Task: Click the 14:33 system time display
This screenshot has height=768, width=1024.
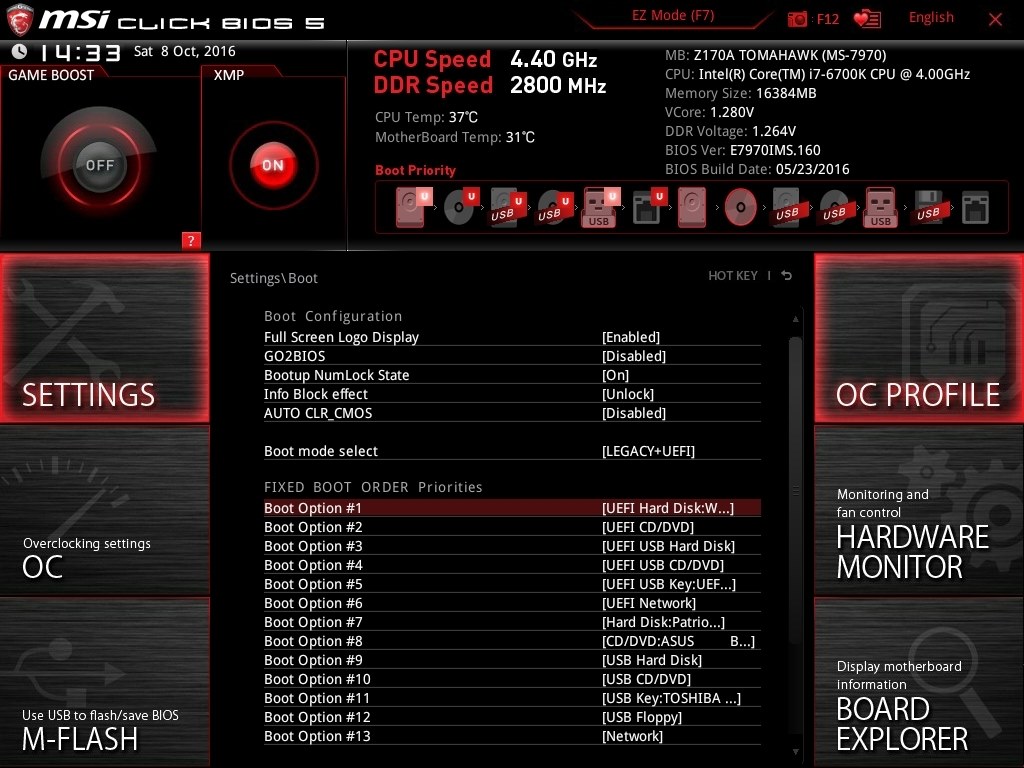Action: click(x=80, y=52)
